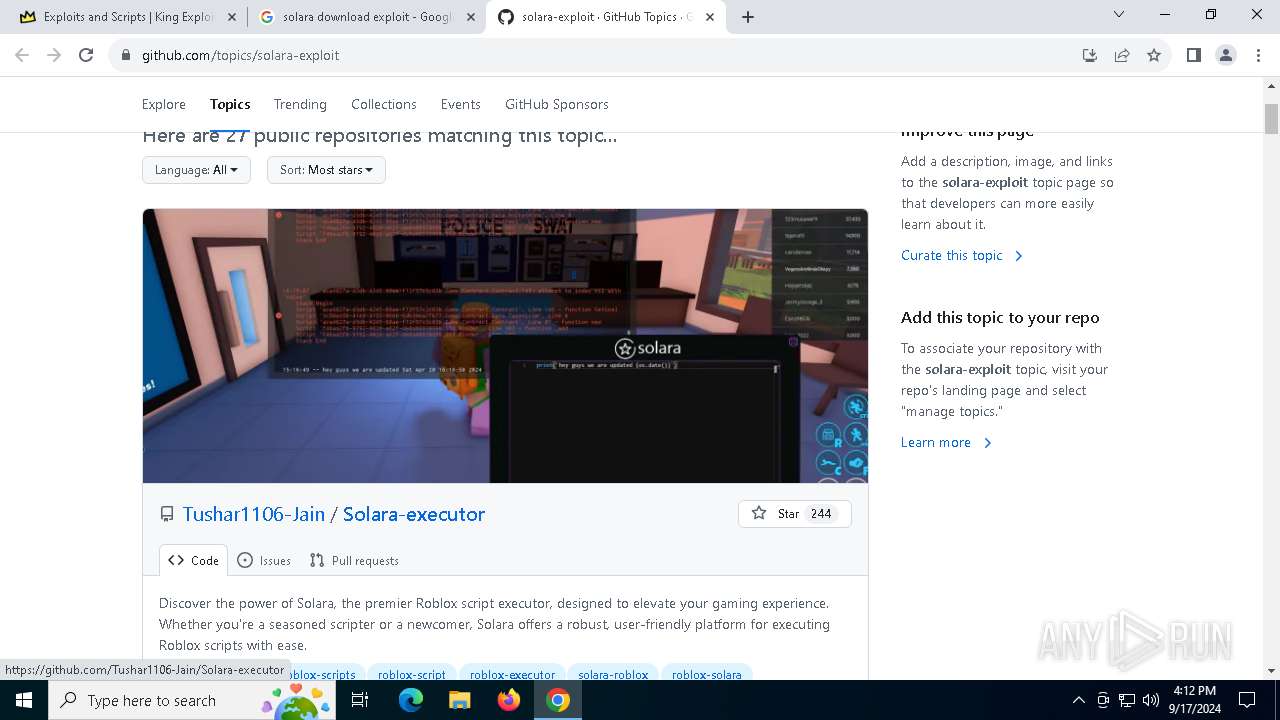Open a new browser tab

748,17
